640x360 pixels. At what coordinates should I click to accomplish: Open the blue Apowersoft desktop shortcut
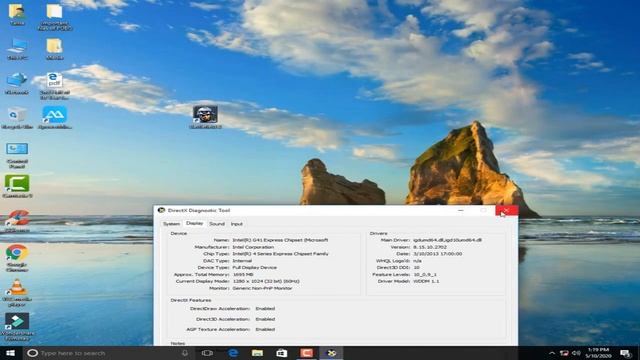(x=54, y=118)
